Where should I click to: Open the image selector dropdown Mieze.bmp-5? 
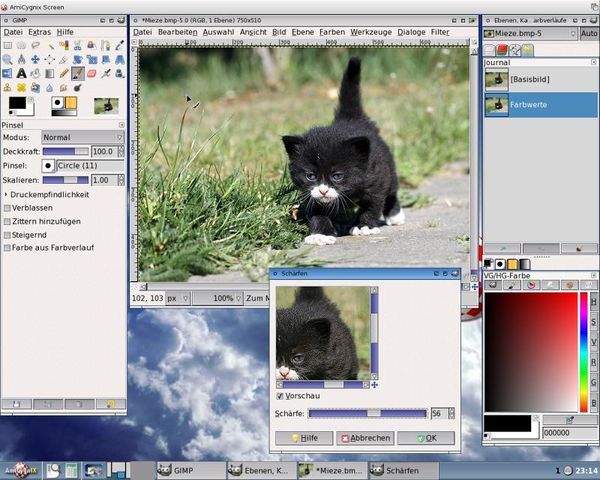pos(530,33)
